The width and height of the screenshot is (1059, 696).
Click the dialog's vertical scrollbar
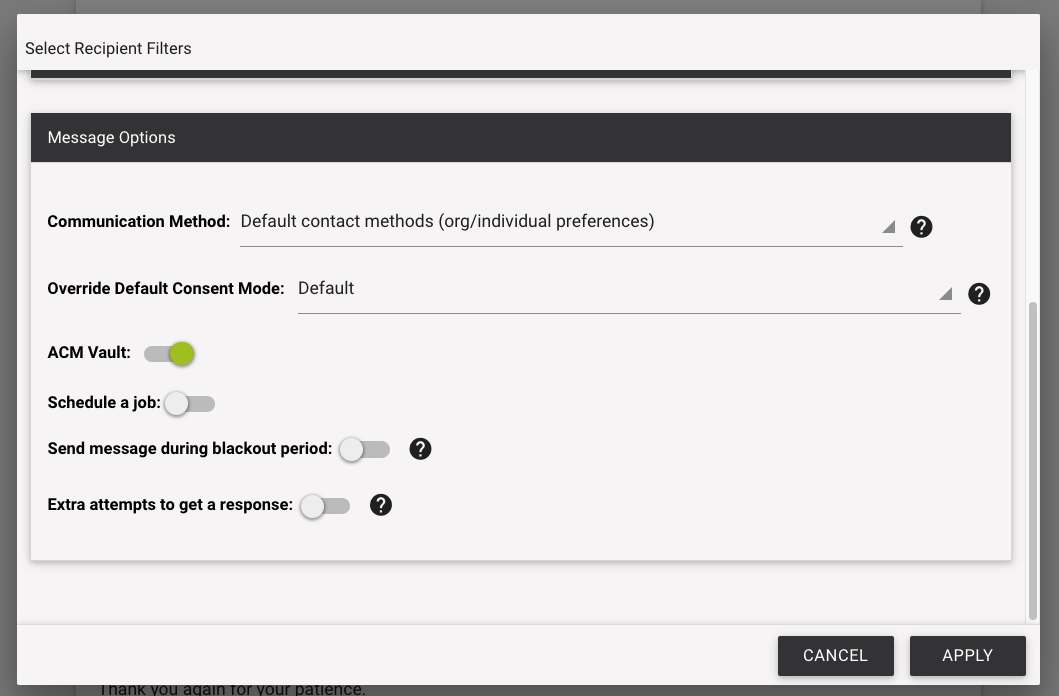pos(1033,461)
